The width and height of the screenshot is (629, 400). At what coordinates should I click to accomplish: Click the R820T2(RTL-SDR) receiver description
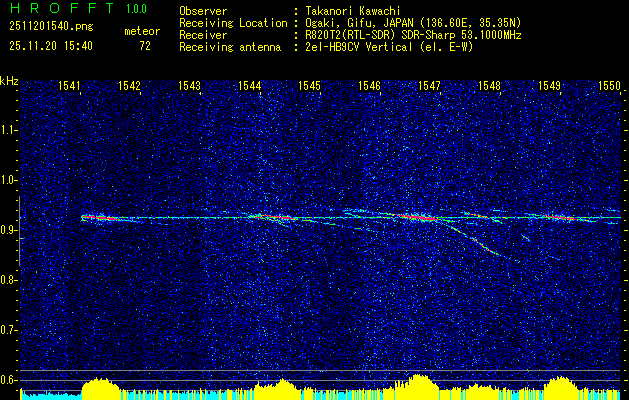[413, 35]
